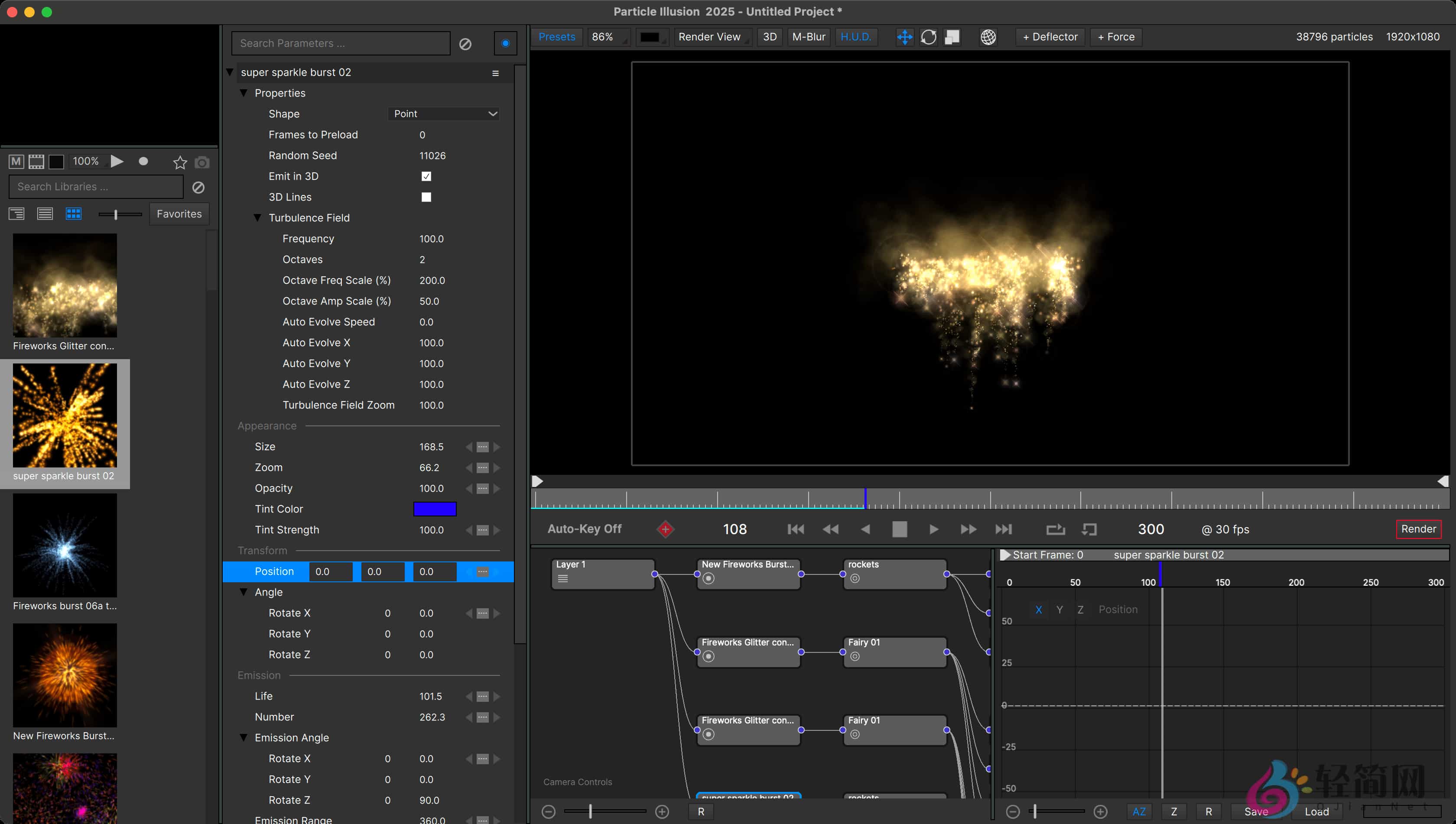Enable the 3D Lines checkbox

[426, 197]
